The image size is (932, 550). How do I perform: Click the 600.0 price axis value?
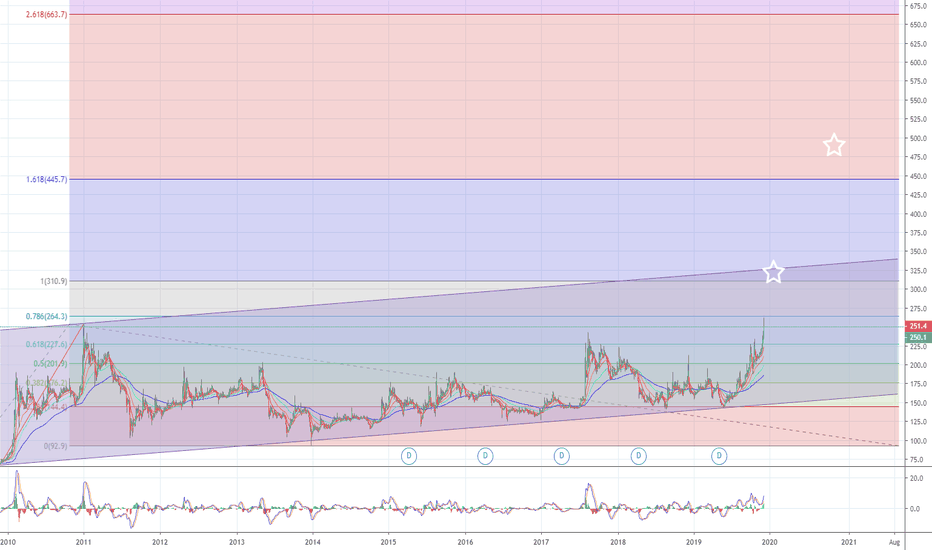pyautogui.click(x=918, y=62)
